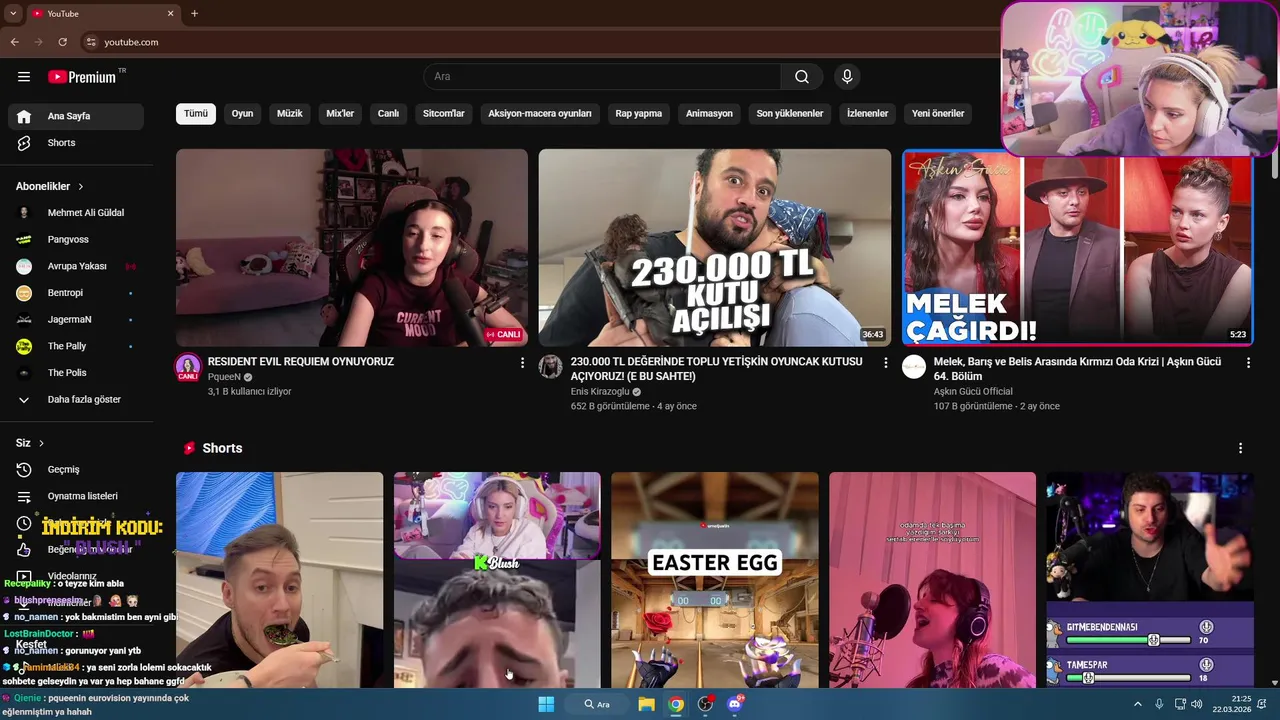This screenshot has width=1280, height=720.
Task: Open Pangvoss subscription channel
Action: (78, 240)
